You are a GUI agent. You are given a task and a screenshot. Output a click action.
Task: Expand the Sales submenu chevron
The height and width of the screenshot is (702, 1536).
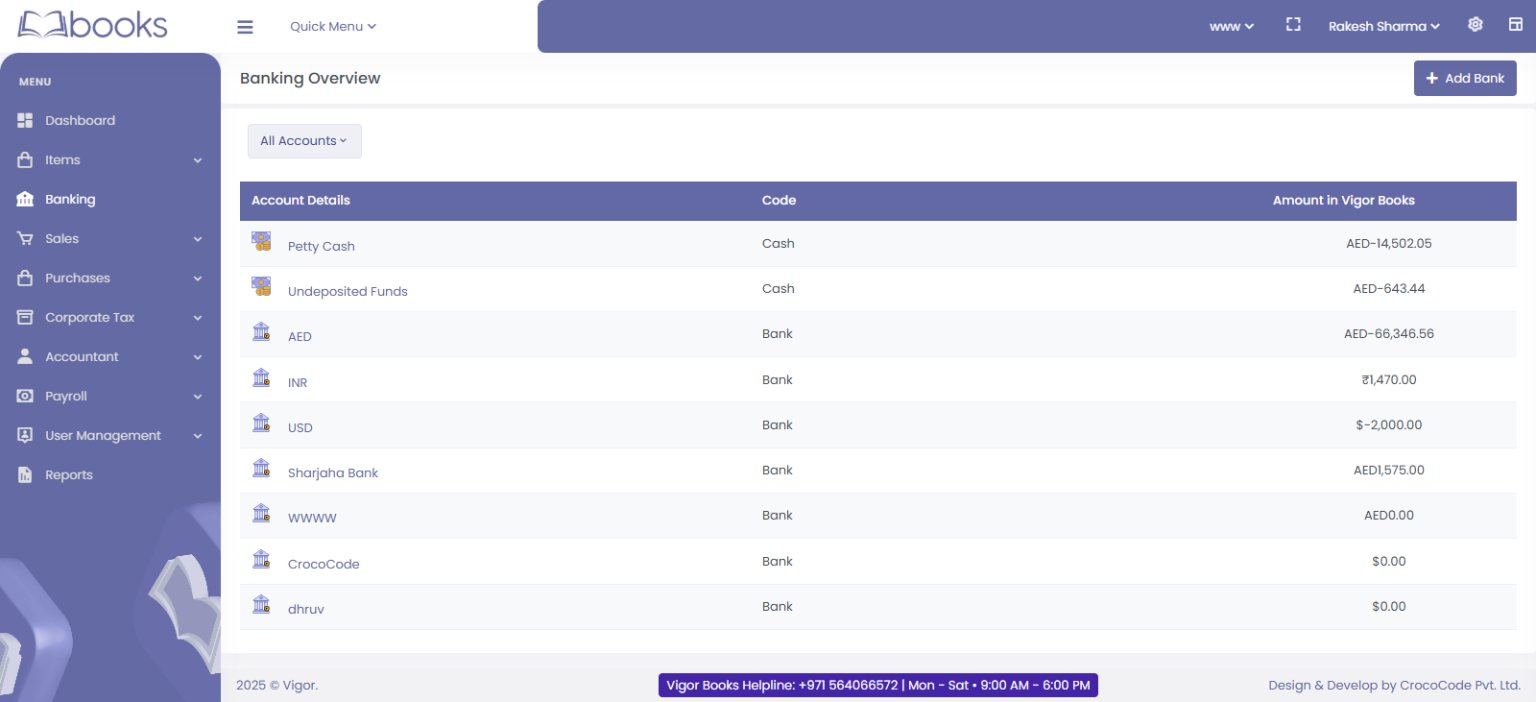197,239
